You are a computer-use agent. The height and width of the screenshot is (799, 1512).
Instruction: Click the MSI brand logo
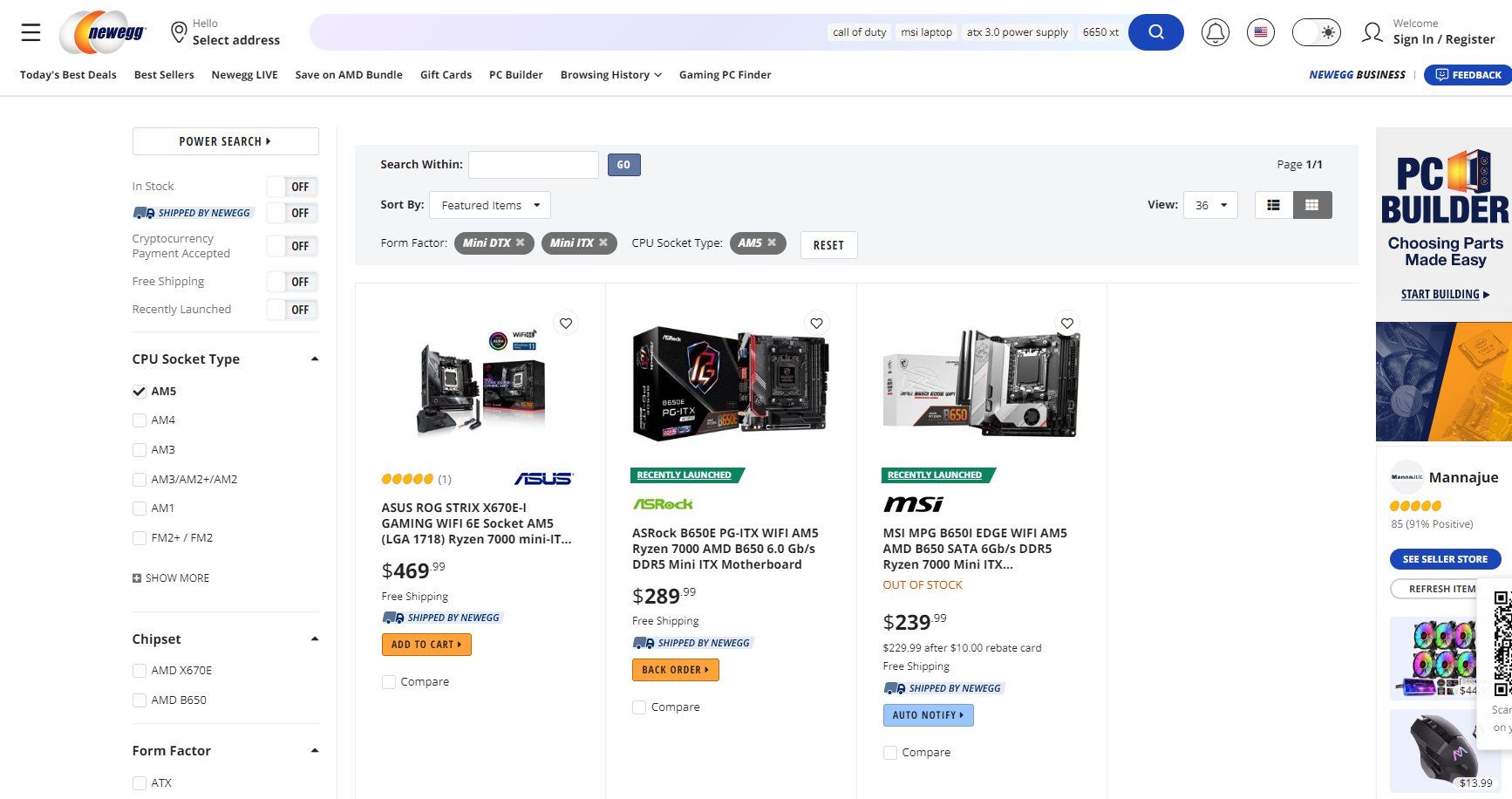(914, 504)
